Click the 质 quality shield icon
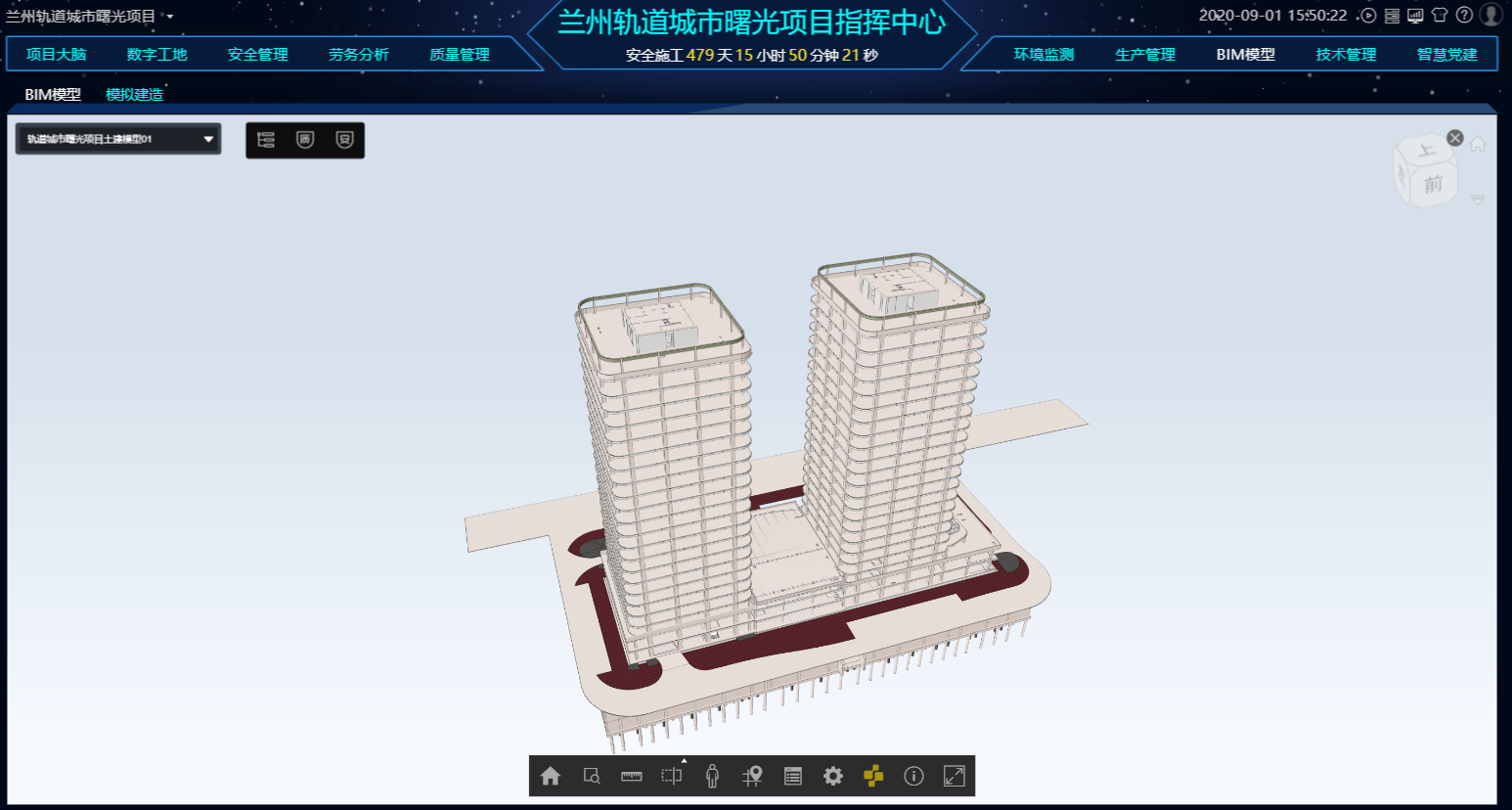 coord(305,140)
